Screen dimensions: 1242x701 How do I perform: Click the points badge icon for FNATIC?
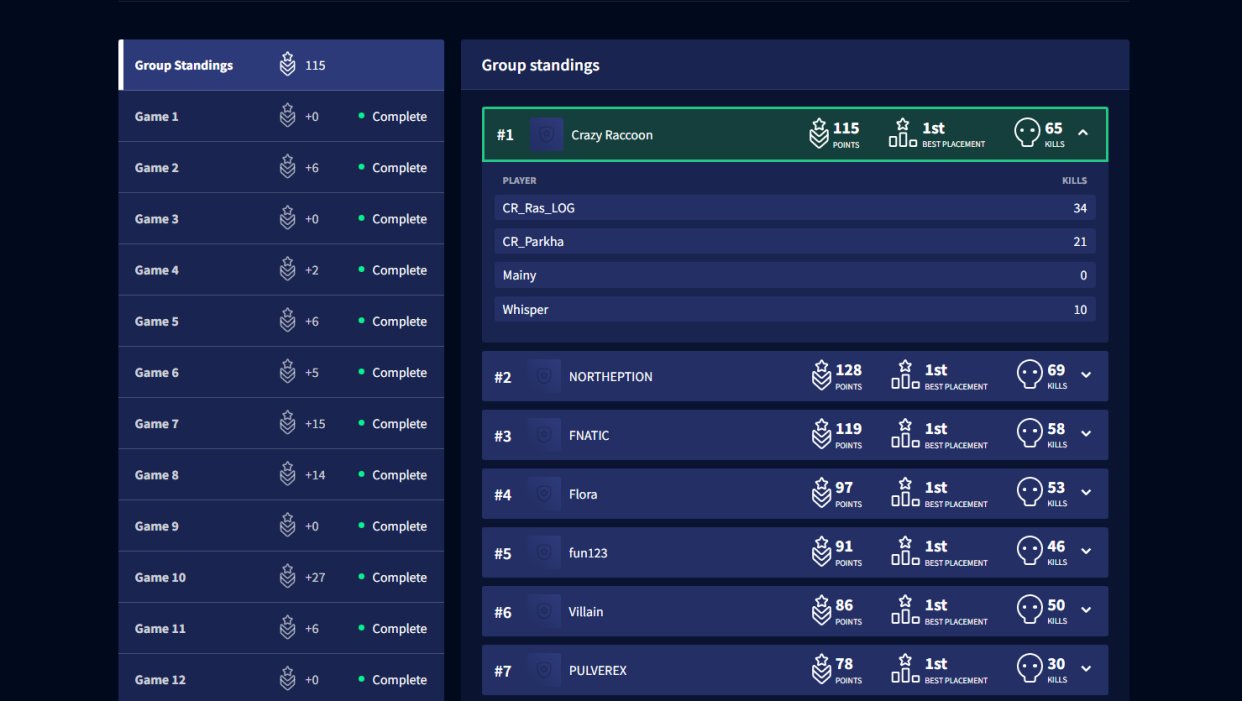[x=821, y=434]
